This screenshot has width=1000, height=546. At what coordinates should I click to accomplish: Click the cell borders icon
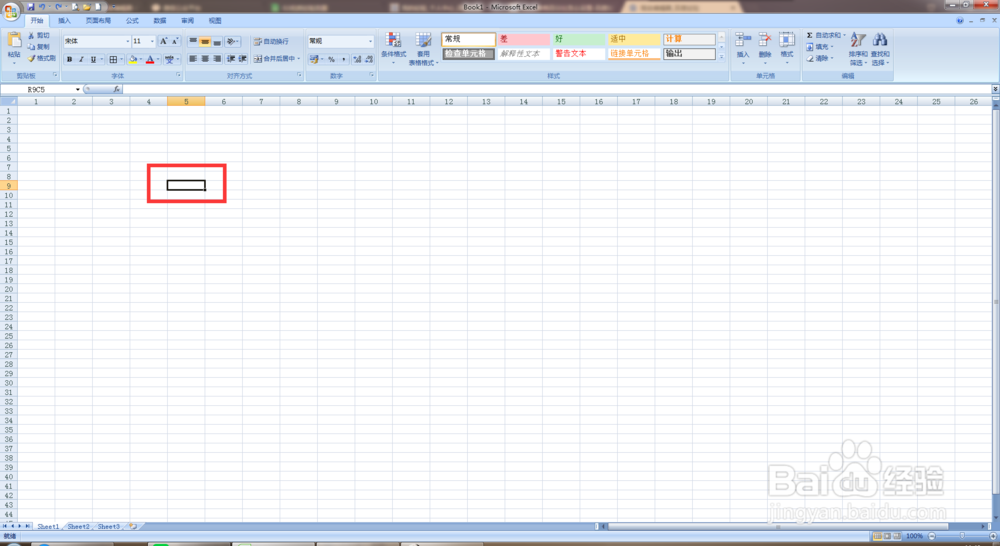pos(113,59)
